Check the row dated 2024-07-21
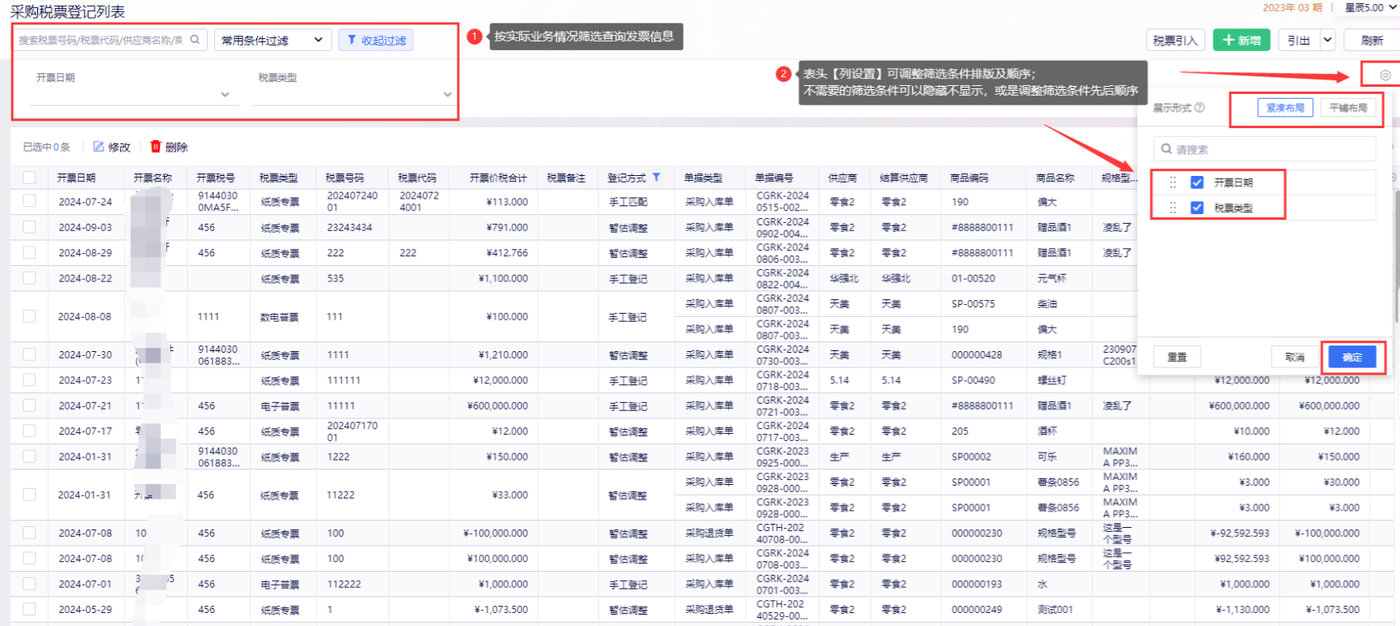This screenshot has height=626, width=1400. pyautogui.click(x=29, y=406)
